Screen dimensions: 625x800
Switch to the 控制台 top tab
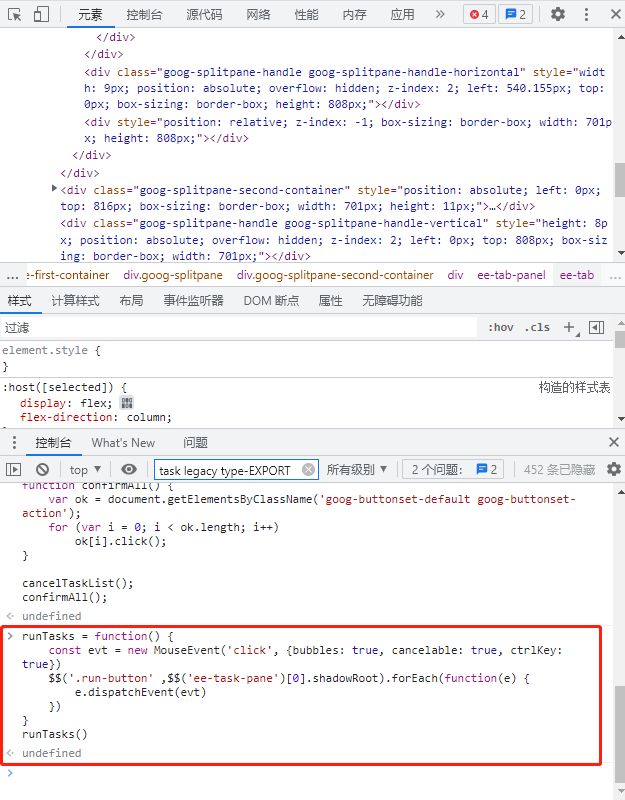[144, 15]
